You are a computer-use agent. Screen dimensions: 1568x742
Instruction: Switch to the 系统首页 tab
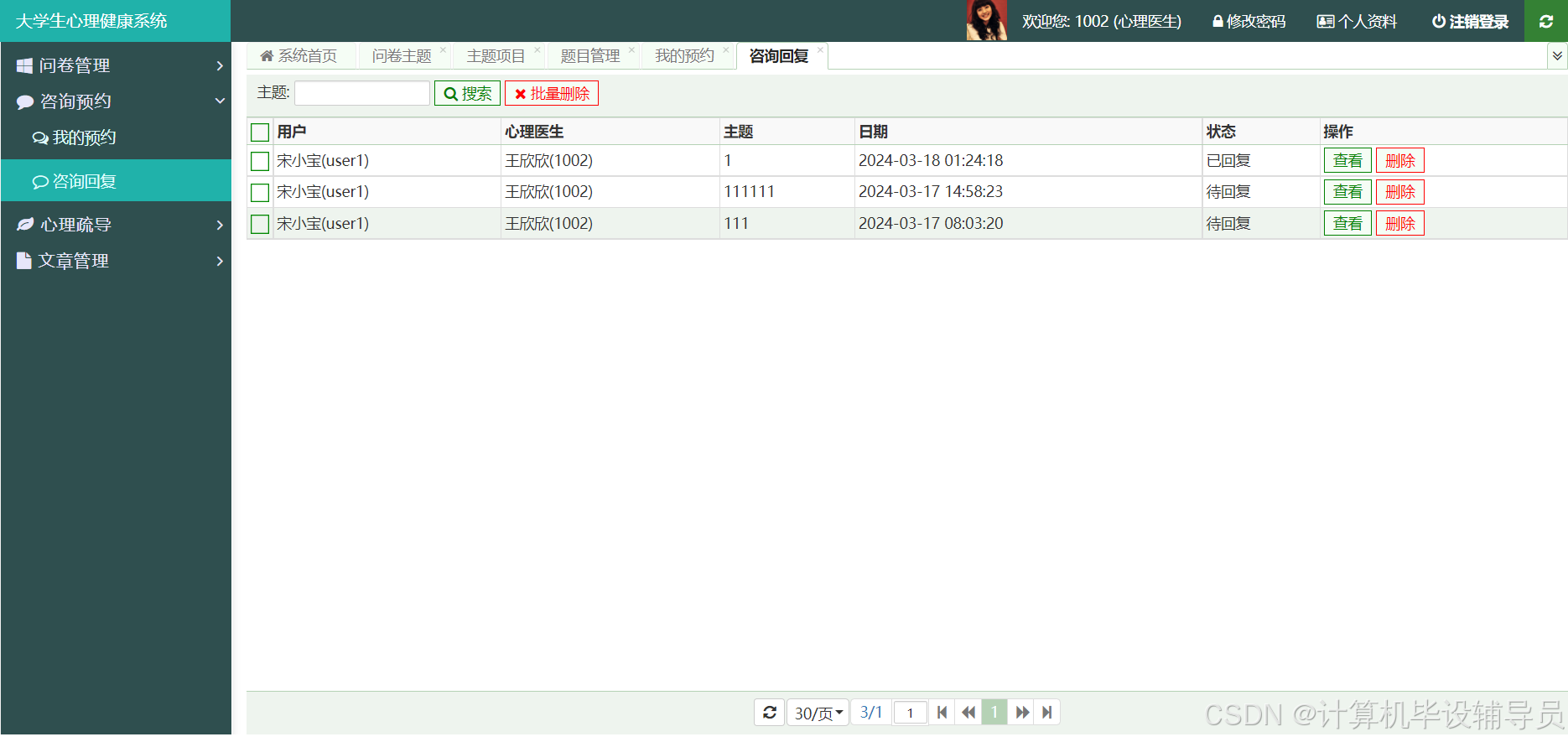(299, 55)
